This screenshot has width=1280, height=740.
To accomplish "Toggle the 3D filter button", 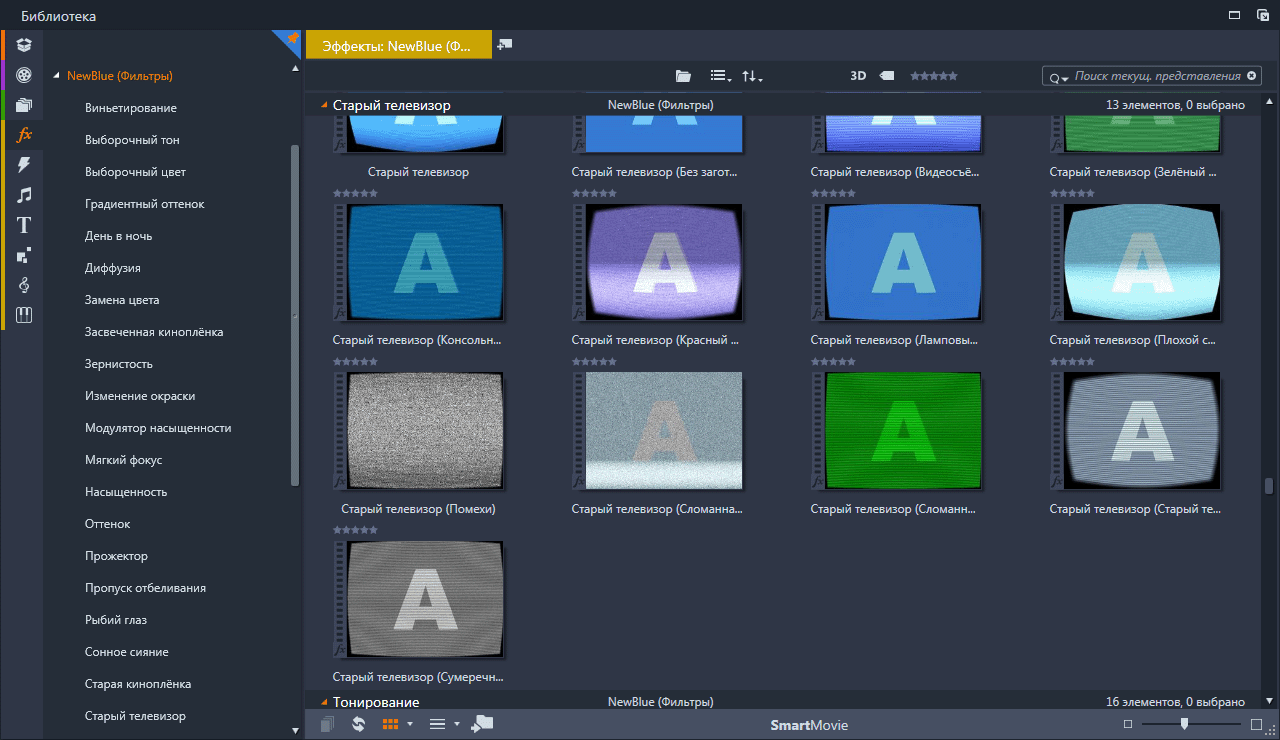I will click(x=858, y=76).
